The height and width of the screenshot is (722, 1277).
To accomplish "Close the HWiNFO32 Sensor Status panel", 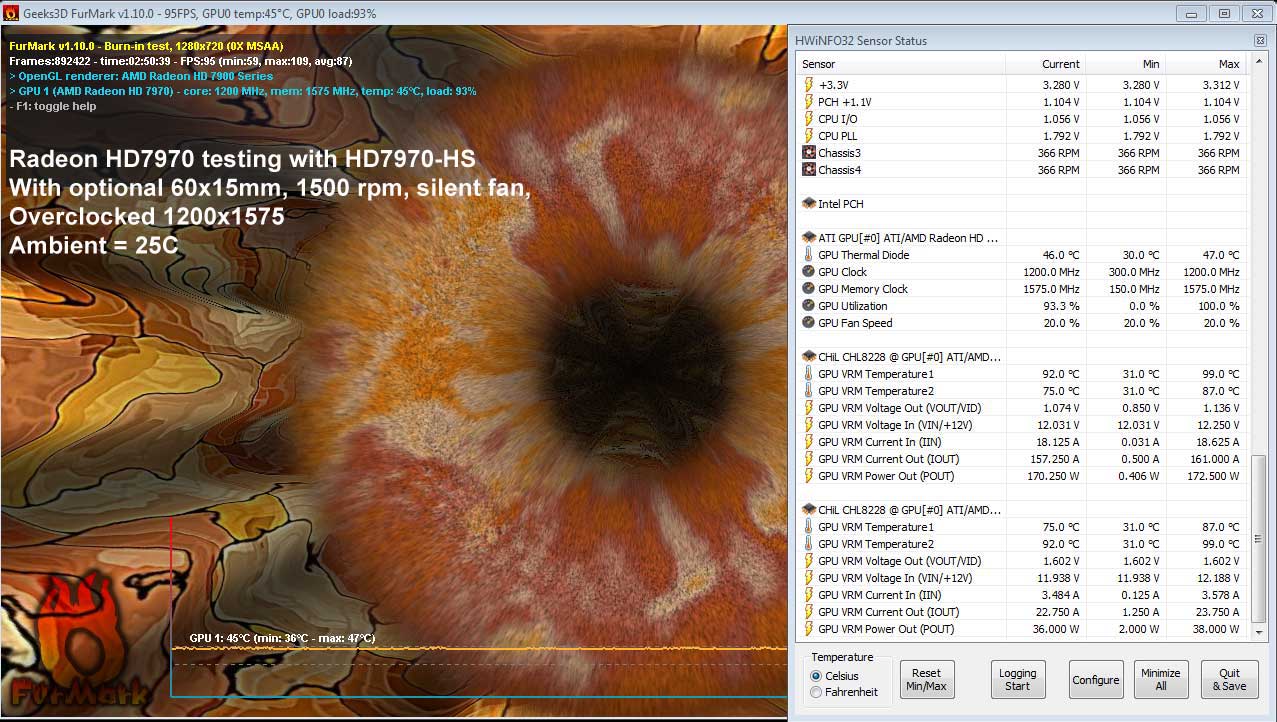I will (1260, 41).
